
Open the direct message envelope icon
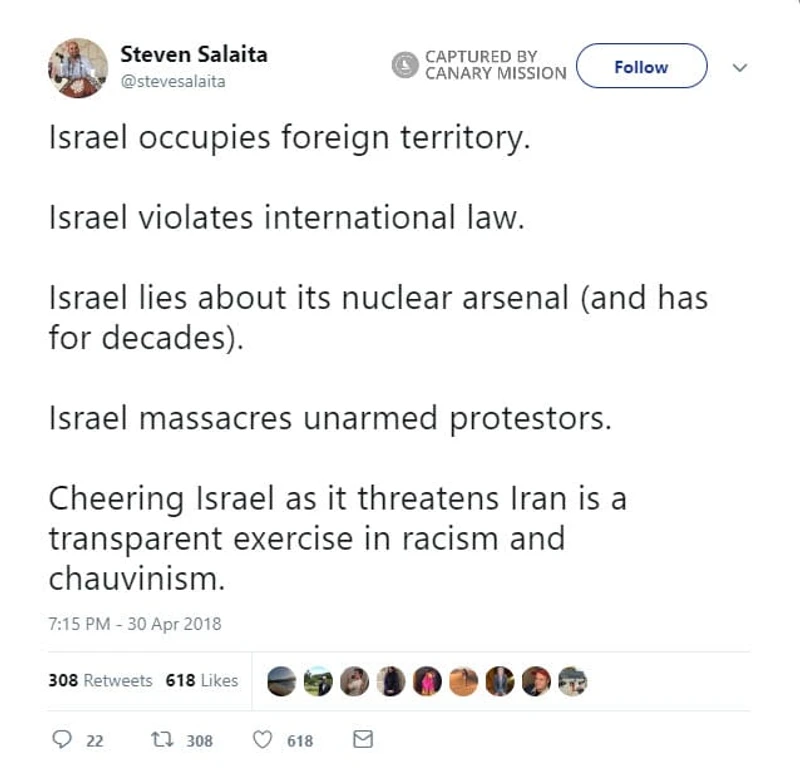(x=362, y=740)
